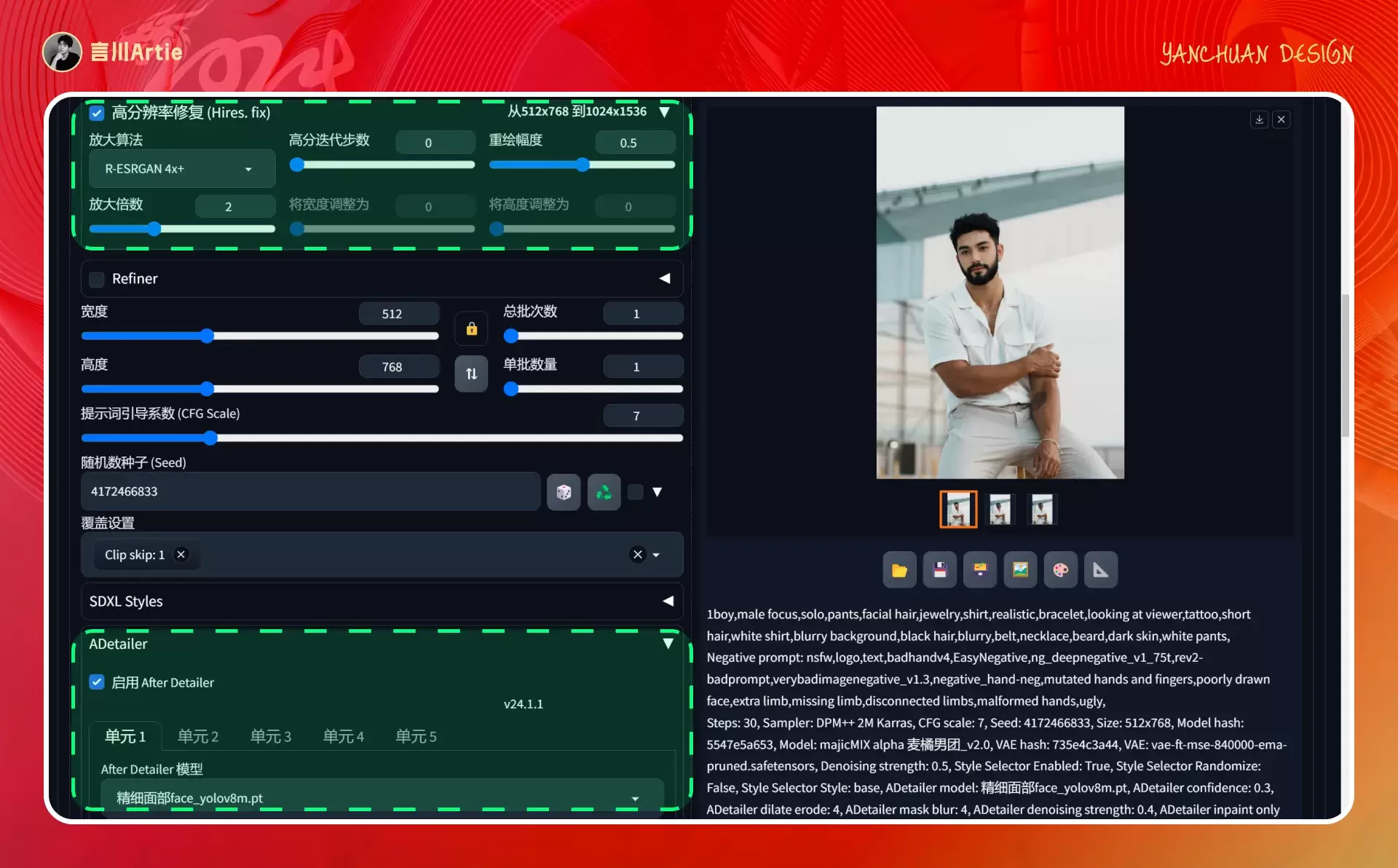This screenshot has width=1398, height=868.
Task: Click the CFG Scale value field 7
Action: pyautogui.click(x=643, y=416)
